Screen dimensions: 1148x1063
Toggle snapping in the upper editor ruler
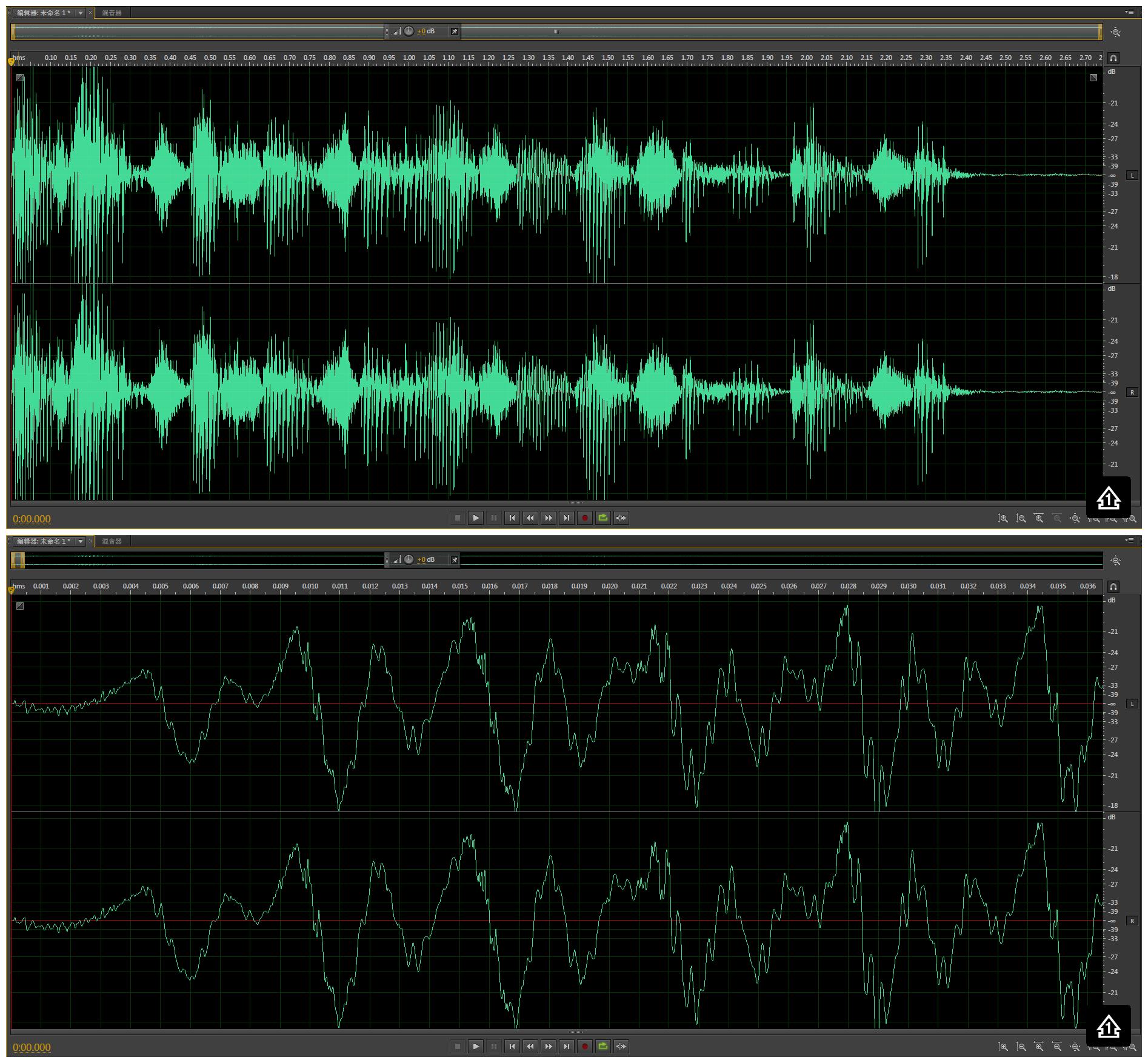pyautogui.click(x=1113, y=58)
